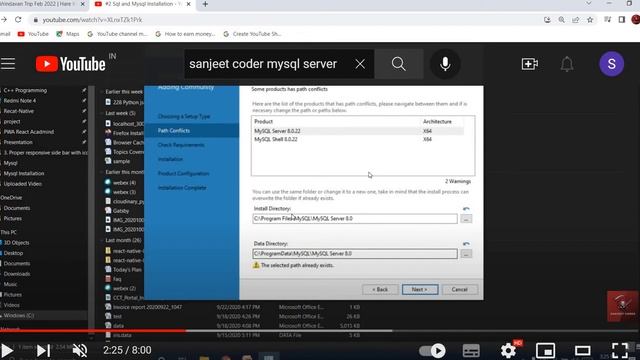
Task: Click the Data Directory text field
Action: pyautogui.click(x=355, y=253)
